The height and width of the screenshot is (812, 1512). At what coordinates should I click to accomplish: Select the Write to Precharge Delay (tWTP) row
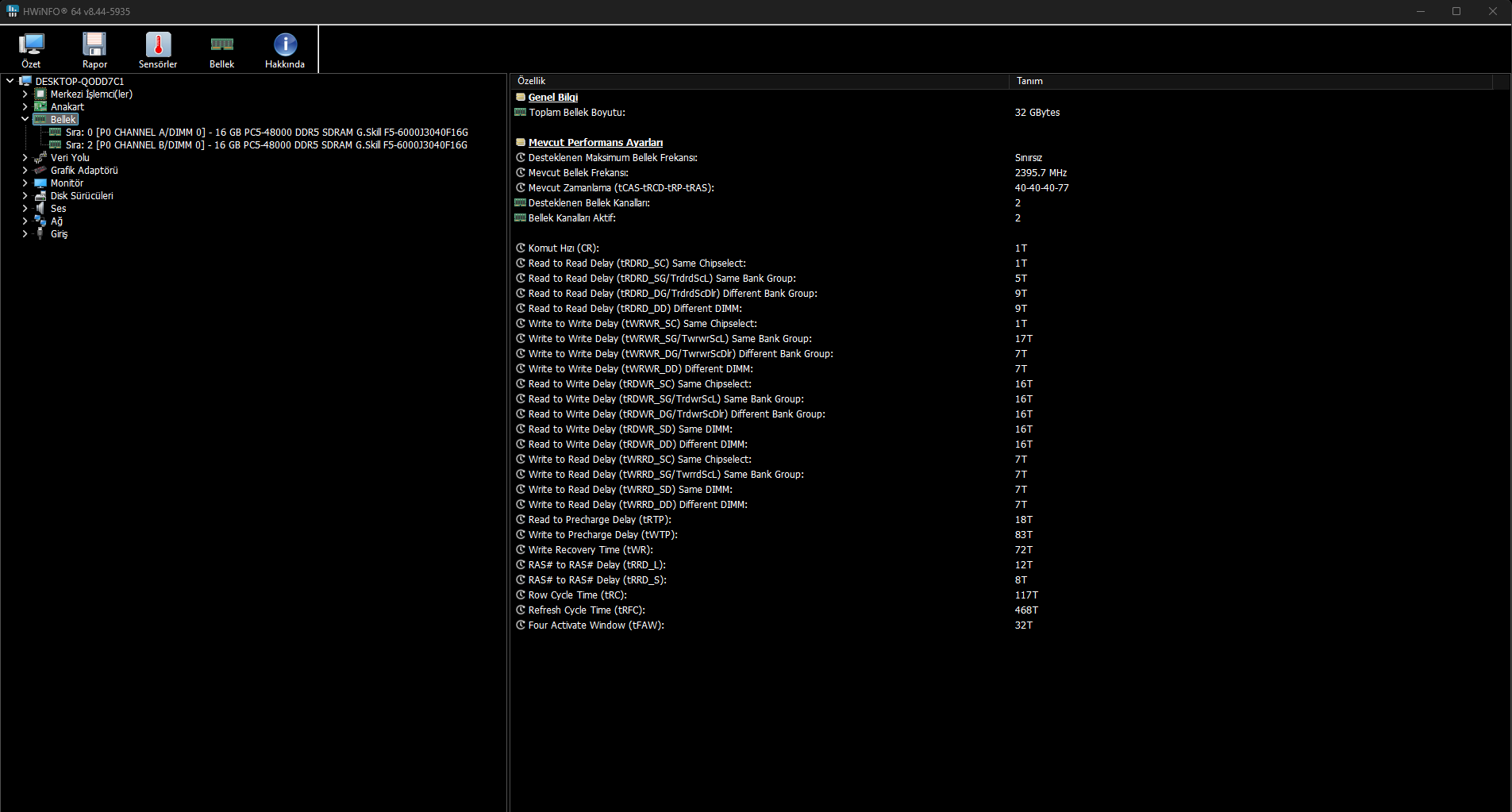(x=774, y=534)
